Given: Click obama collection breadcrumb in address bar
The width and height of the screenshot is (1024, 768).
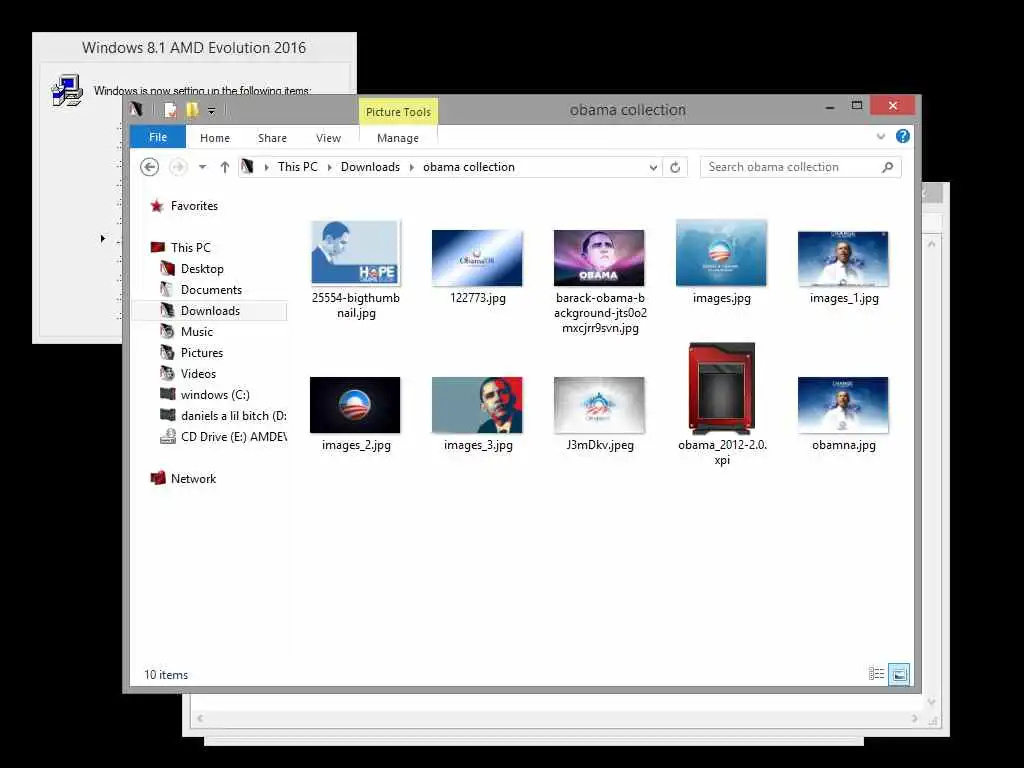Looking at the screenshot, I should (x=469, y=167).
